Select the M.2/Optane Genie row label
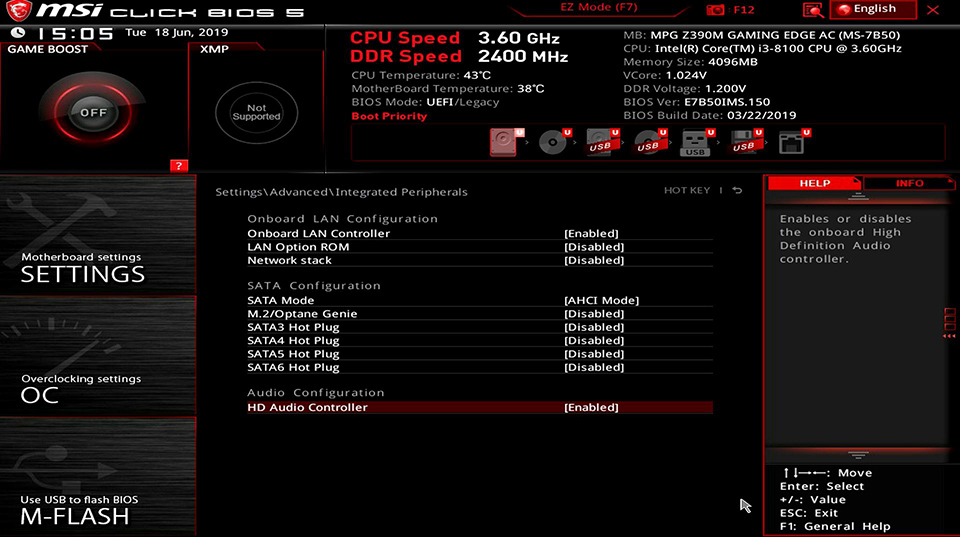The image size is (960, 537). click(x=302, y=314)
